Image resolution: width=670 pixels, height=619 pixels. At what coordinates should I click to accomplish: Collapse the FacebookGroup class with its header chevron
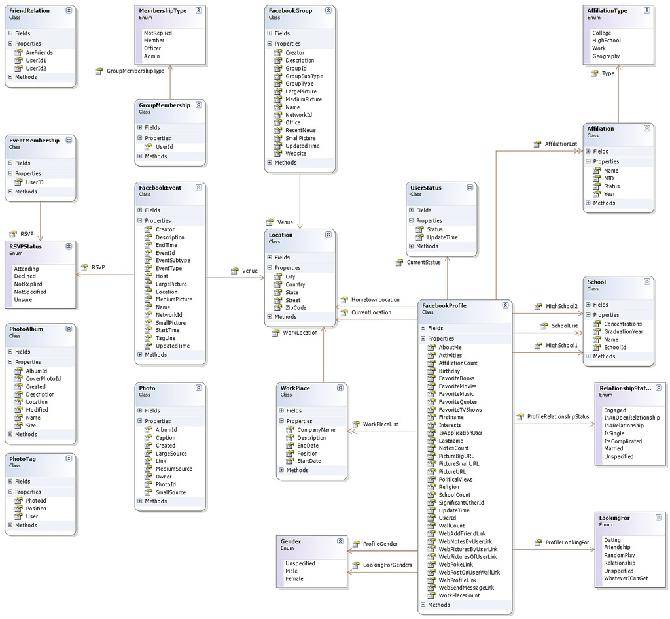coord(328,10)
